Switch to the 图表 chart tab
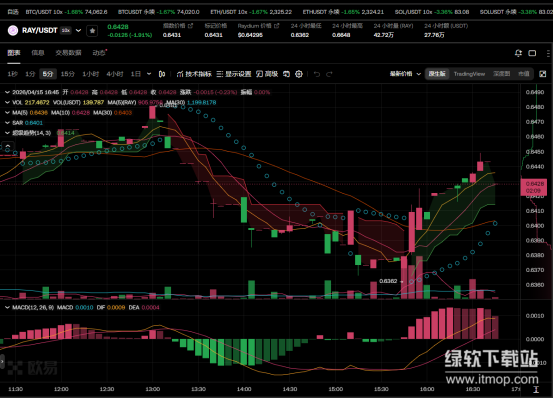The image size is (553, 399). pyautogui.click(x=14, y=53)
